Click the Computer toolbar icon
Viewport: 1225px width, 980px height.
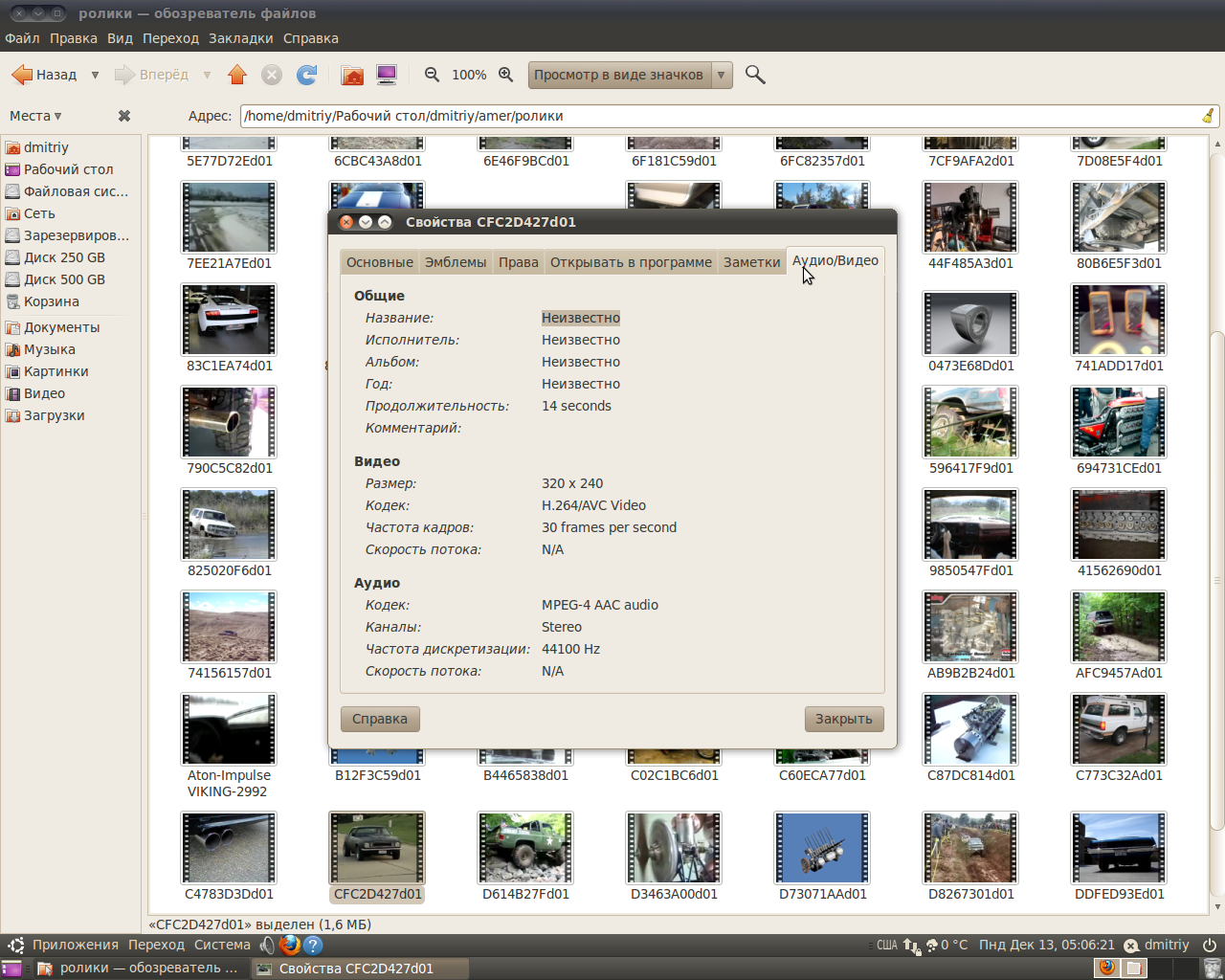tap(387, 75)
